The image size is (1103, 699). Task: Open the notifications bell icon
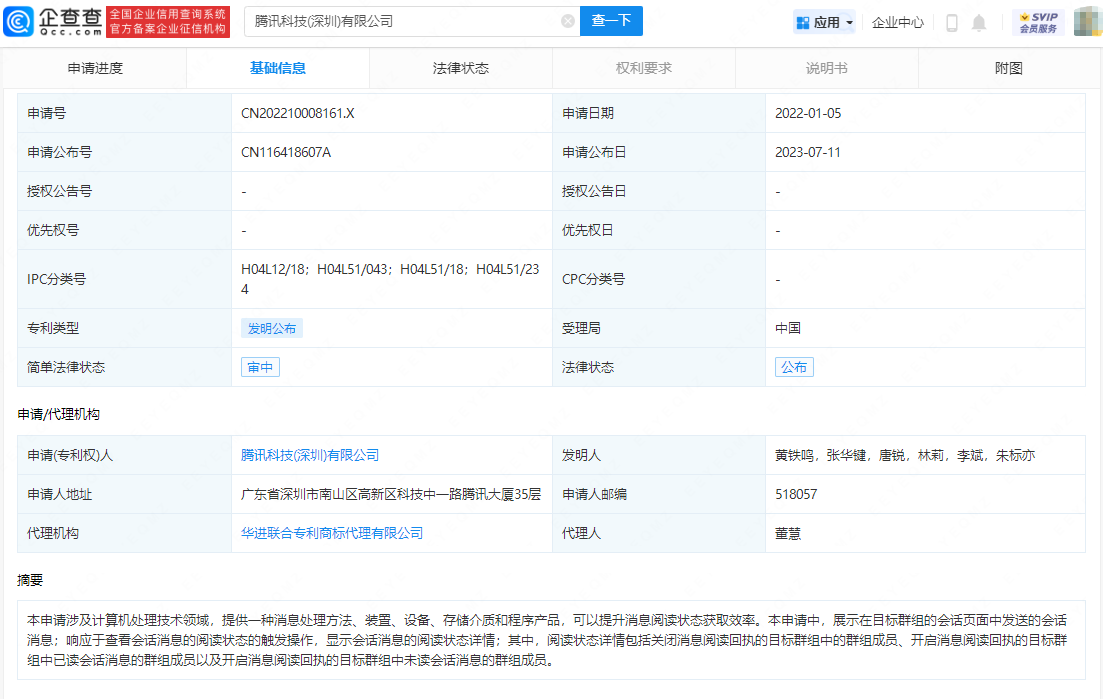click(978, 23)
